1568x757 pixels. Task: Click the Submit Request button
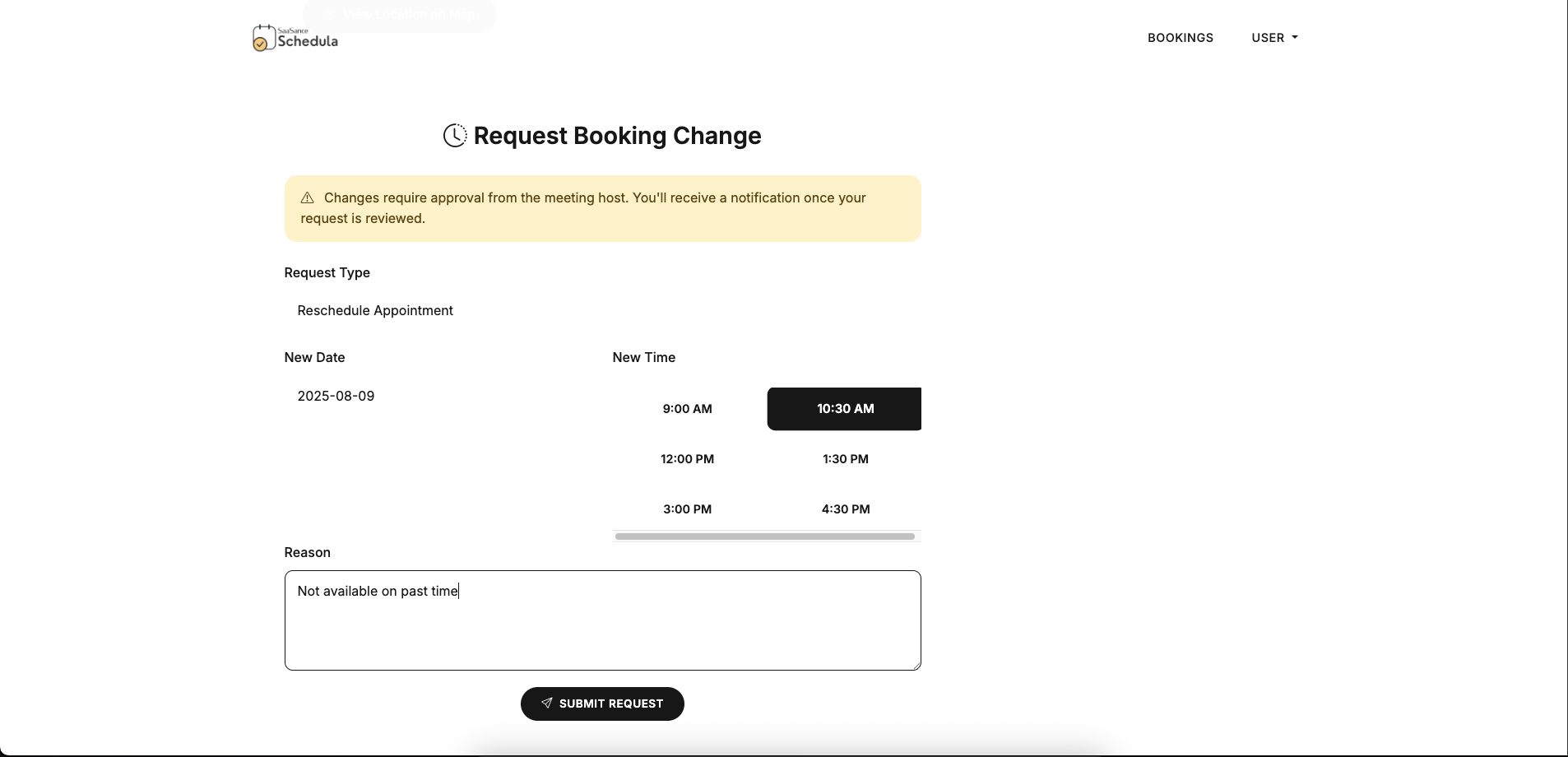coord(601,704)
